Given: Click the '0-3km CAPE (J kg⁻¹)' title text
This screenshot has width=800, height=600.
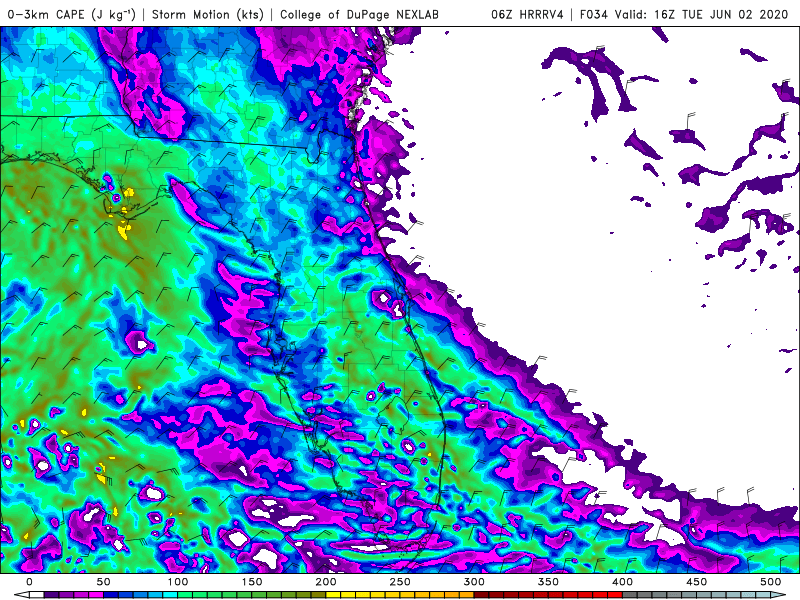Looking at the screenshot, I should pos(71,15).
